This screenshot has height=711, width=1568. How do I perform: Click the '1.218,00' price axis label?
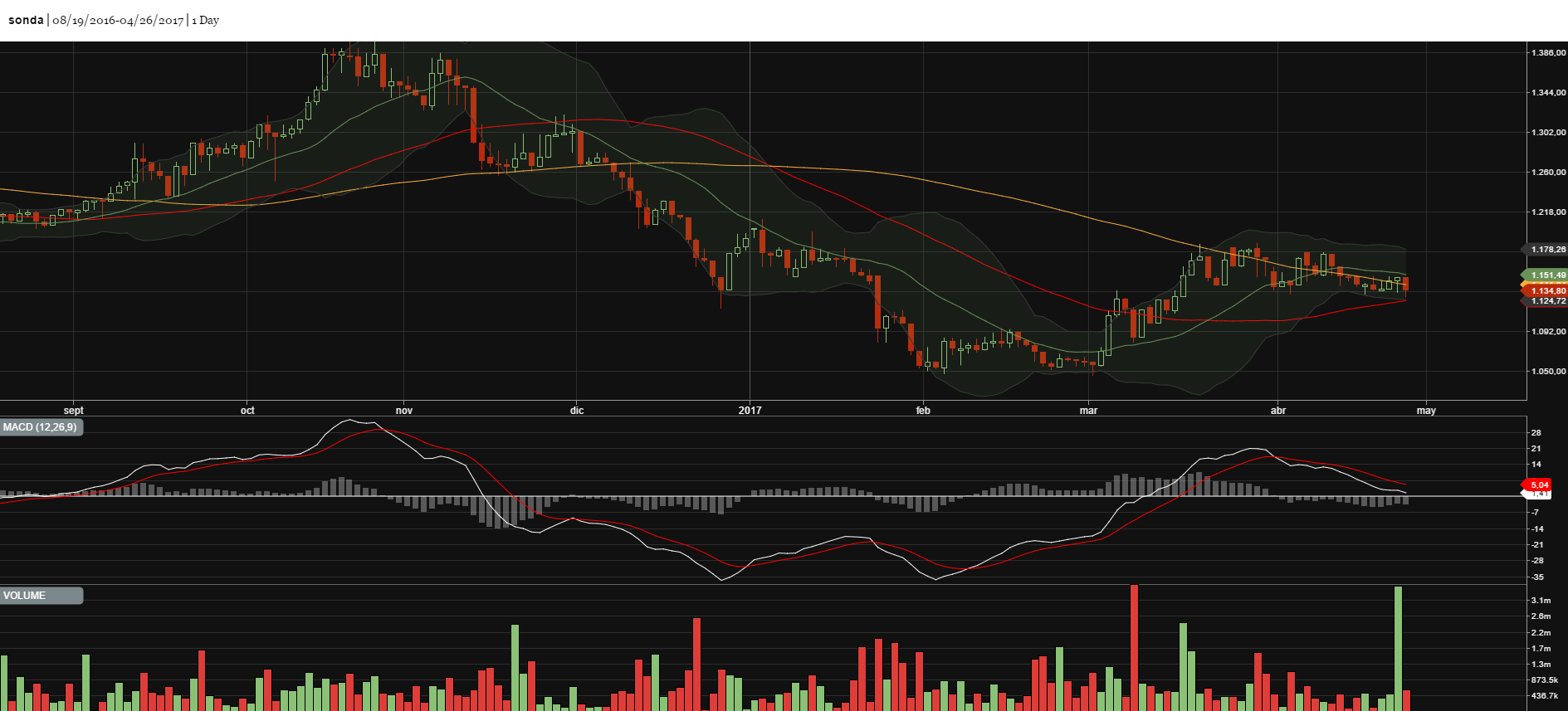point(1548,212)
